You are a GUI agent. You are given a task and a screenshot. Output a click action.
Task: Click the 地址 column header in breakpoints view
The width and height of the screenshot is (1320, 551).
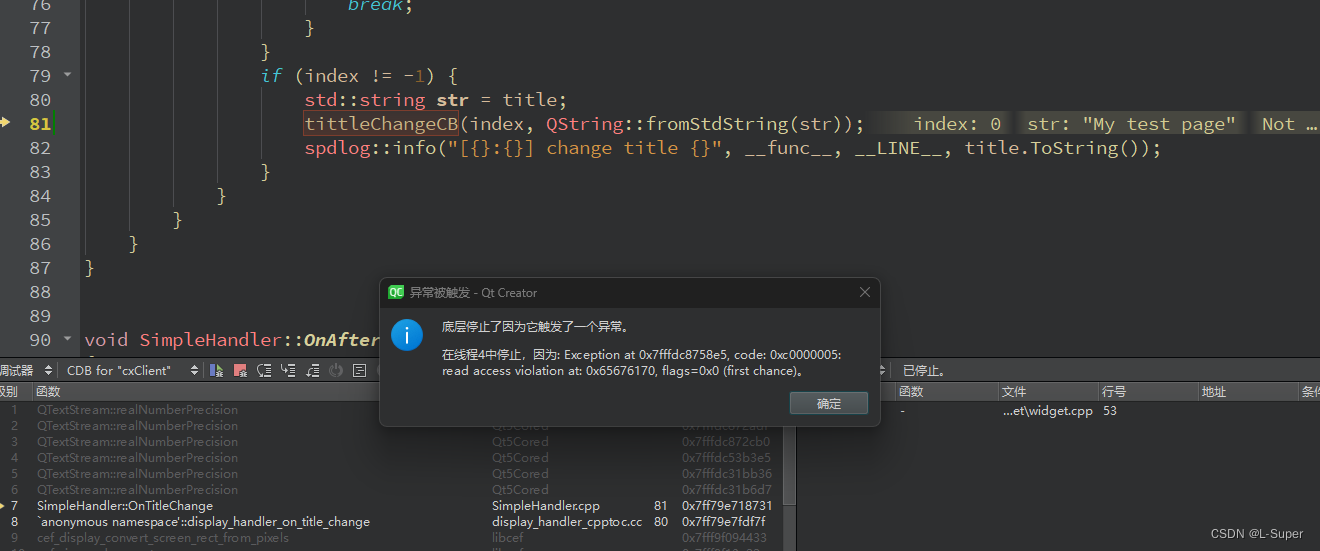click(1214, 392)
